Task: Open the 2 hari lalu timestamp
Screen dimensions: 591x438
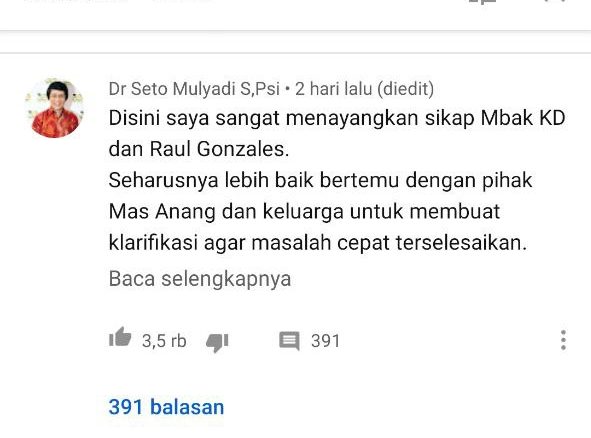Action: tap(334, 89)
